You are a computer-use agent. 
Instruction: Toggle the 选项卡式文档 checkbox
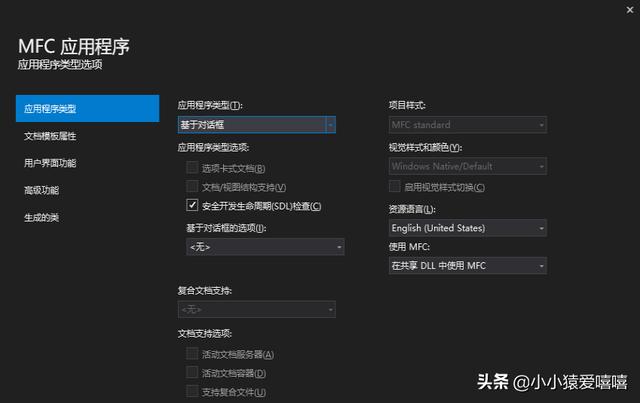193,168
